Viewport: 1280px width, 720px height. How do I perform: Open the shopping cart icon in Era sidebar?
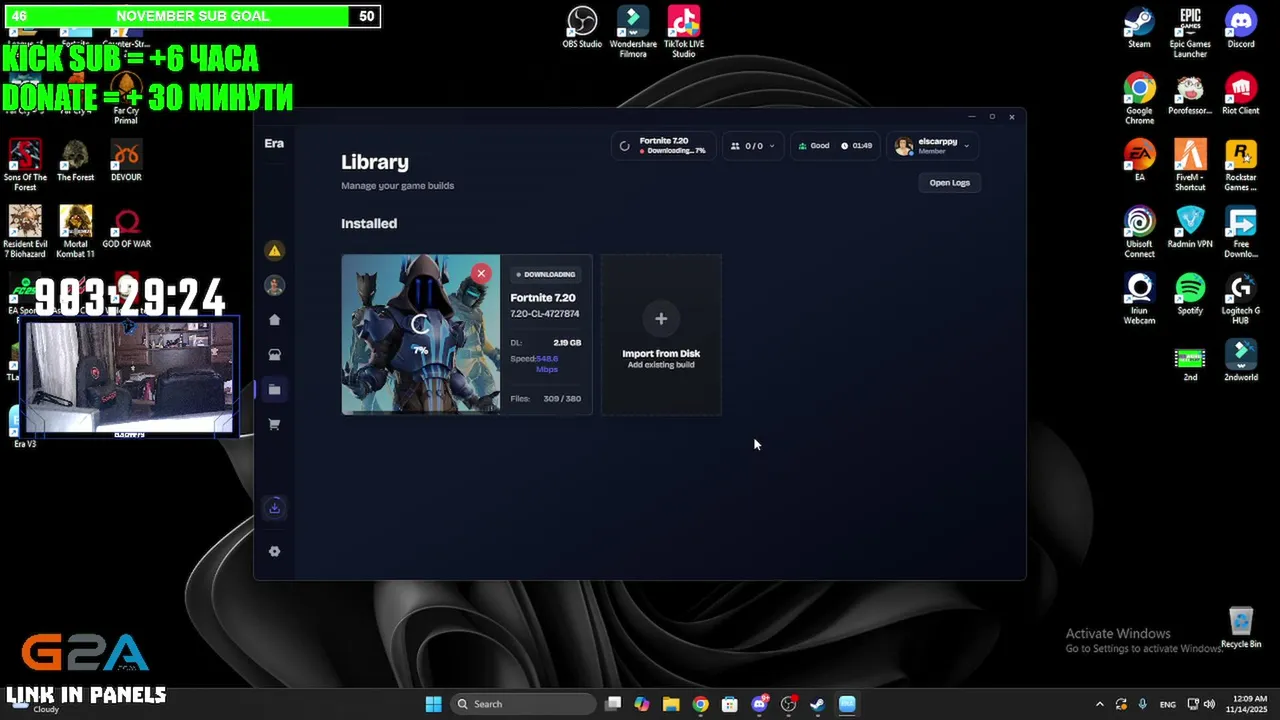pyautogui.click(x=274, y=425)
